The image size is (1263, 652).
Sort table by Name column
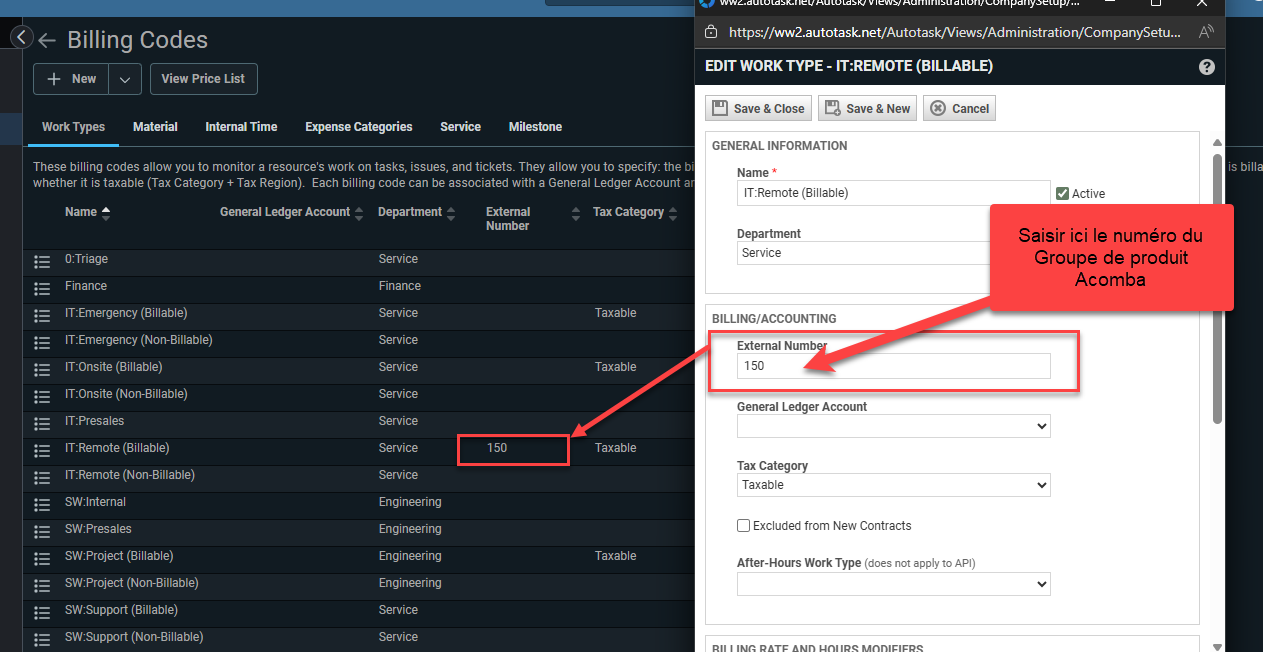(x=87, y=212)
